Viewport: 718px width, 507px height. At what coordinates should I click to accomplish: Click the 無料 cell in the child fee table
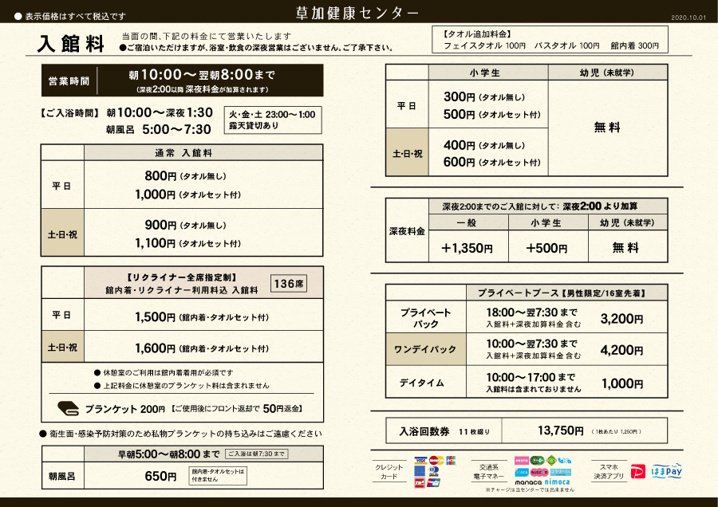point(607,127)
